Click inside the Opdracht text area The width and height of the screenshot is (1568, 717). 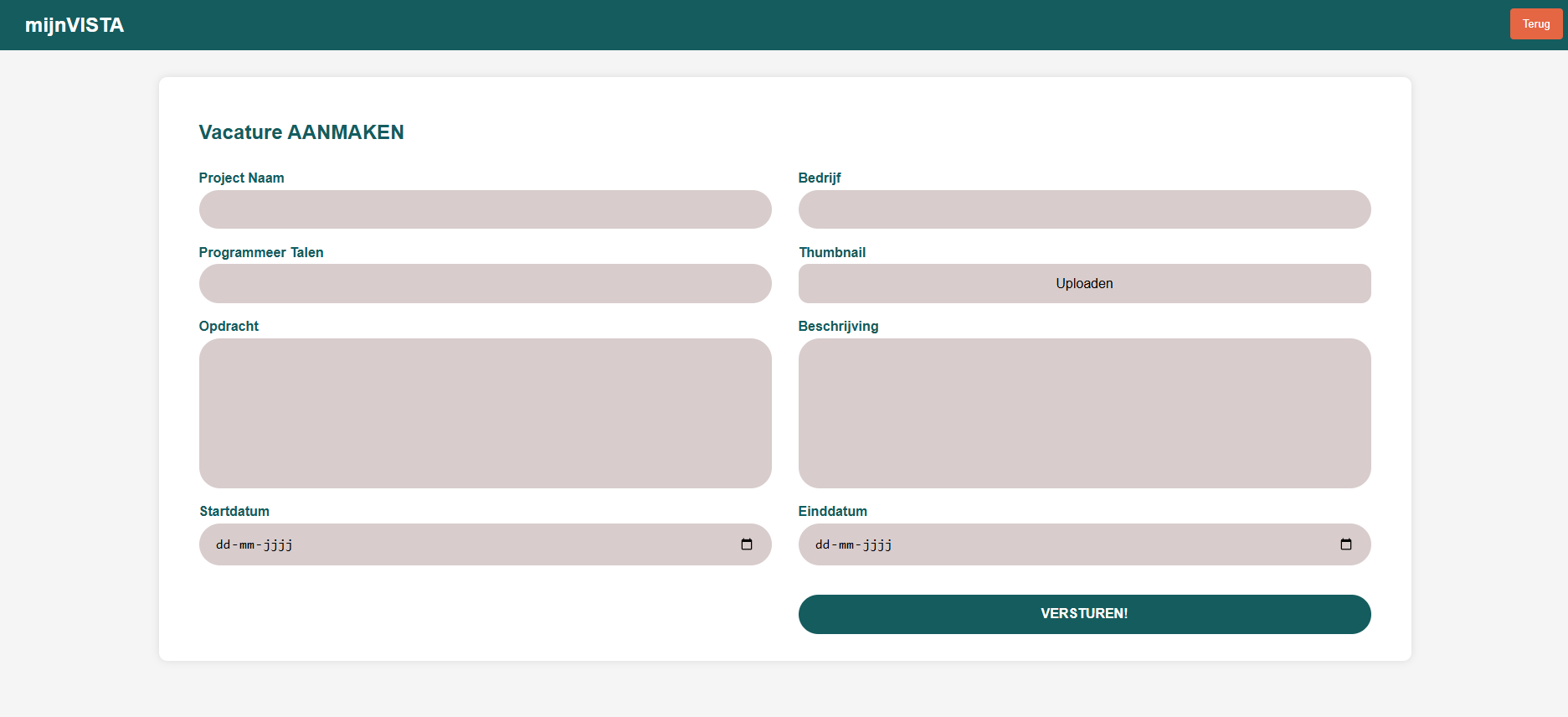(485, 413)
